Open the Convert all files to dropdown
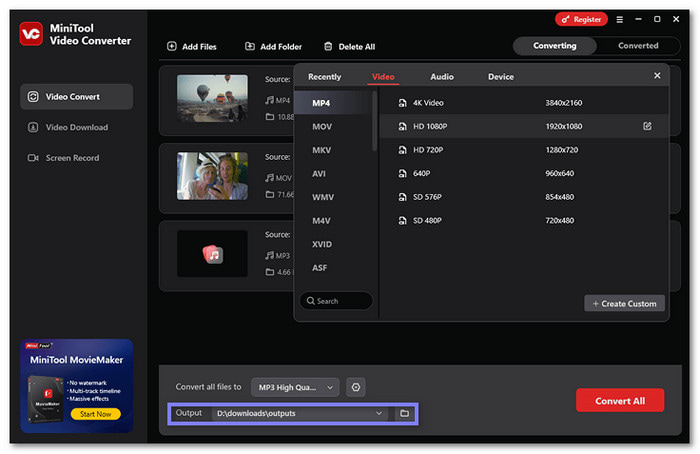700x454 pixels. tap(295, 387)
